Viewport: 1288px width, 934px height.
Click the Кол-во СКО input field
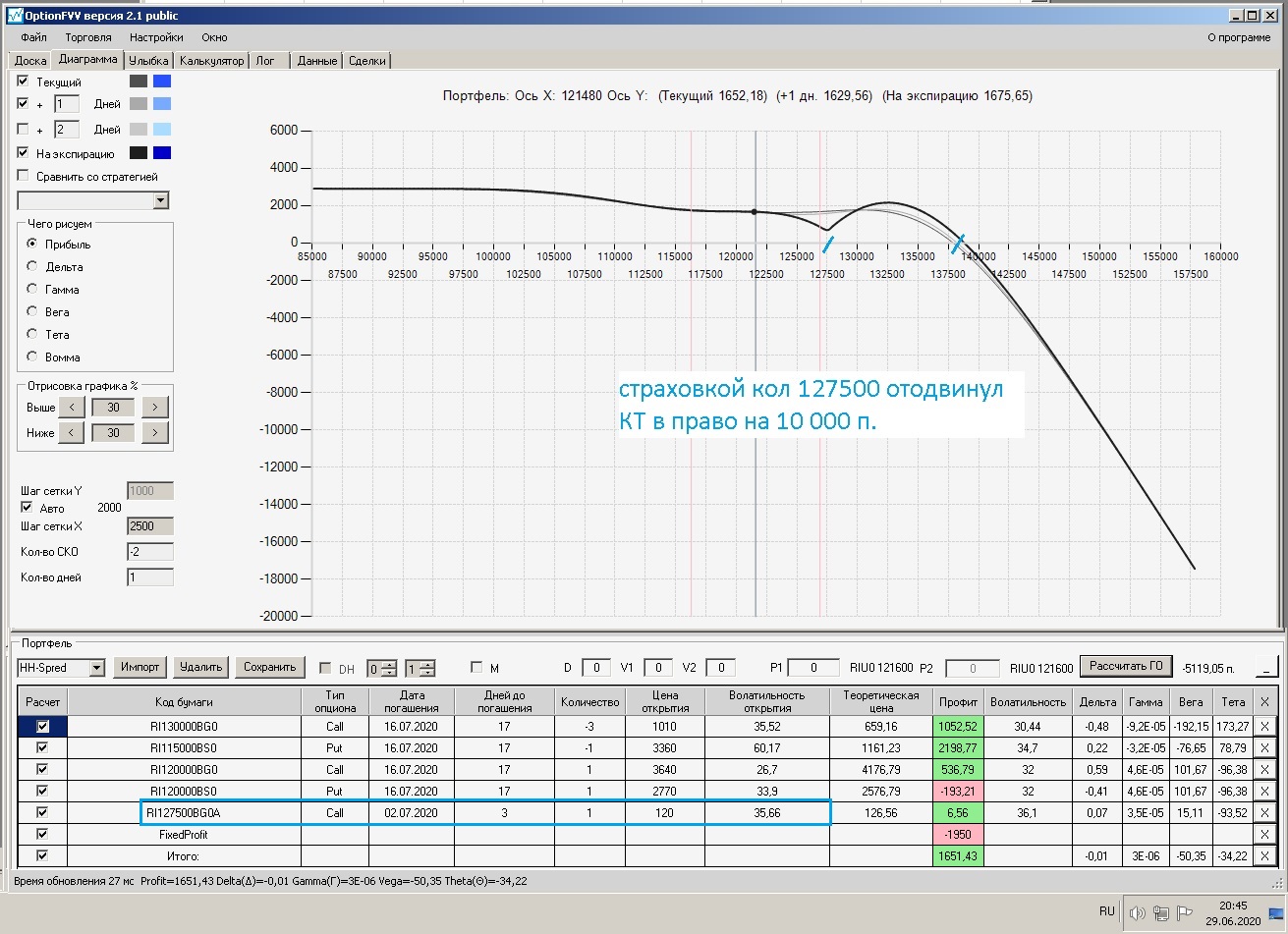(150, 552)
